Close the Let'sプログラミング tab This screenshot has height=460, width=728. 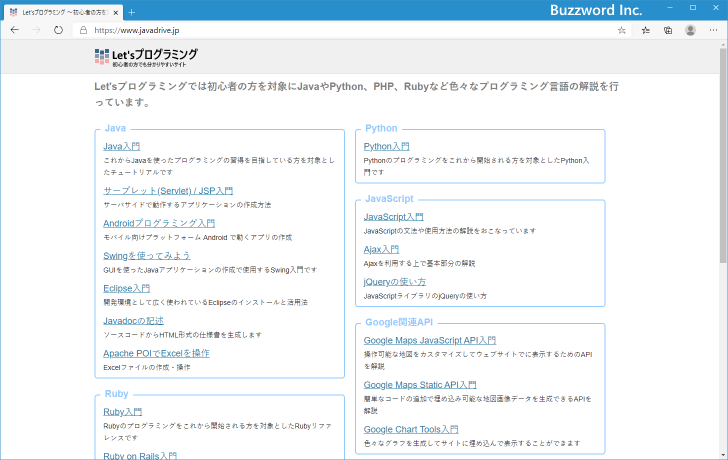pos(116,13)
